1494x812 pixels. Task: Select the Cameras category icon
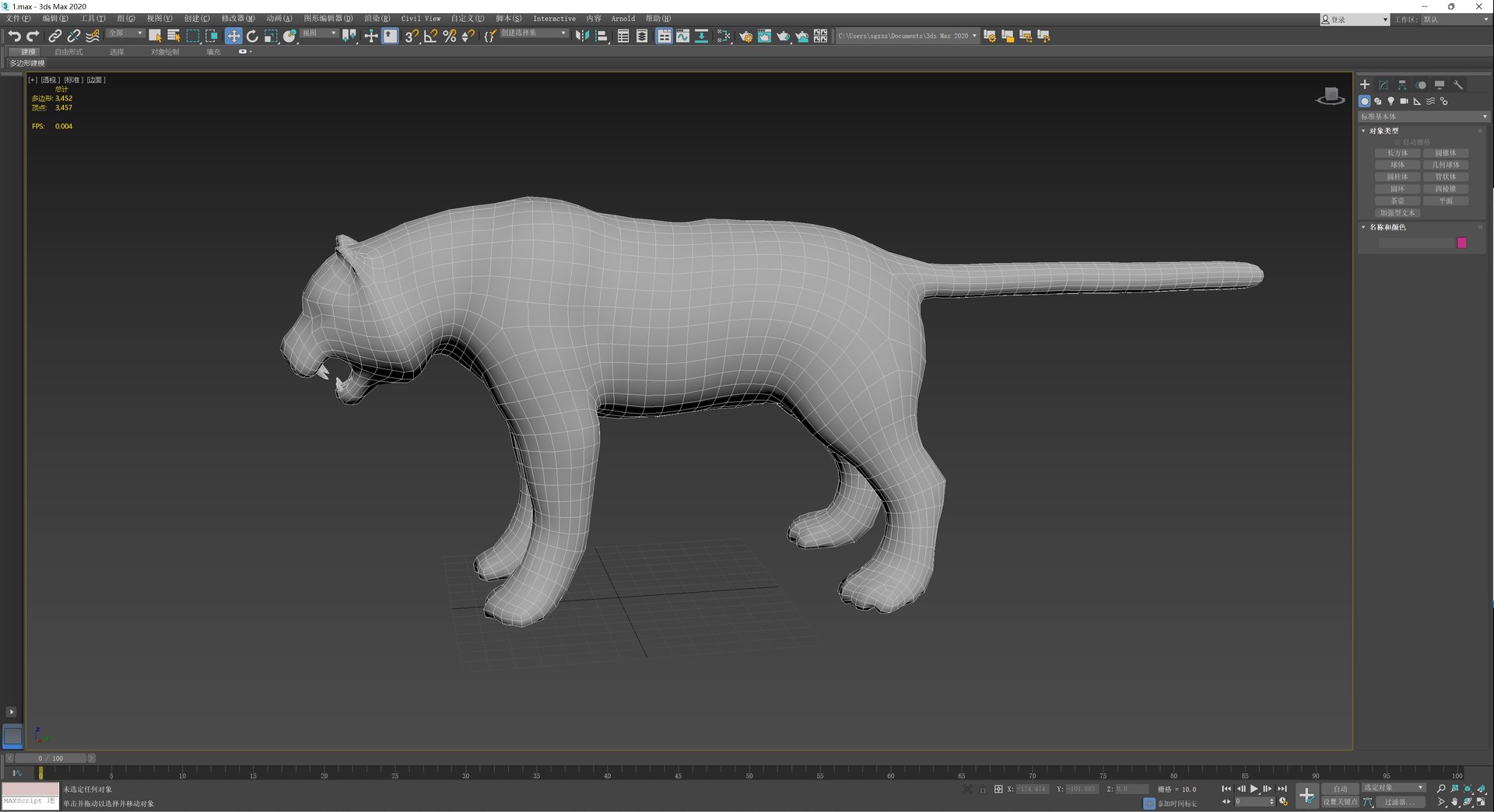(x=1404, y=101)
